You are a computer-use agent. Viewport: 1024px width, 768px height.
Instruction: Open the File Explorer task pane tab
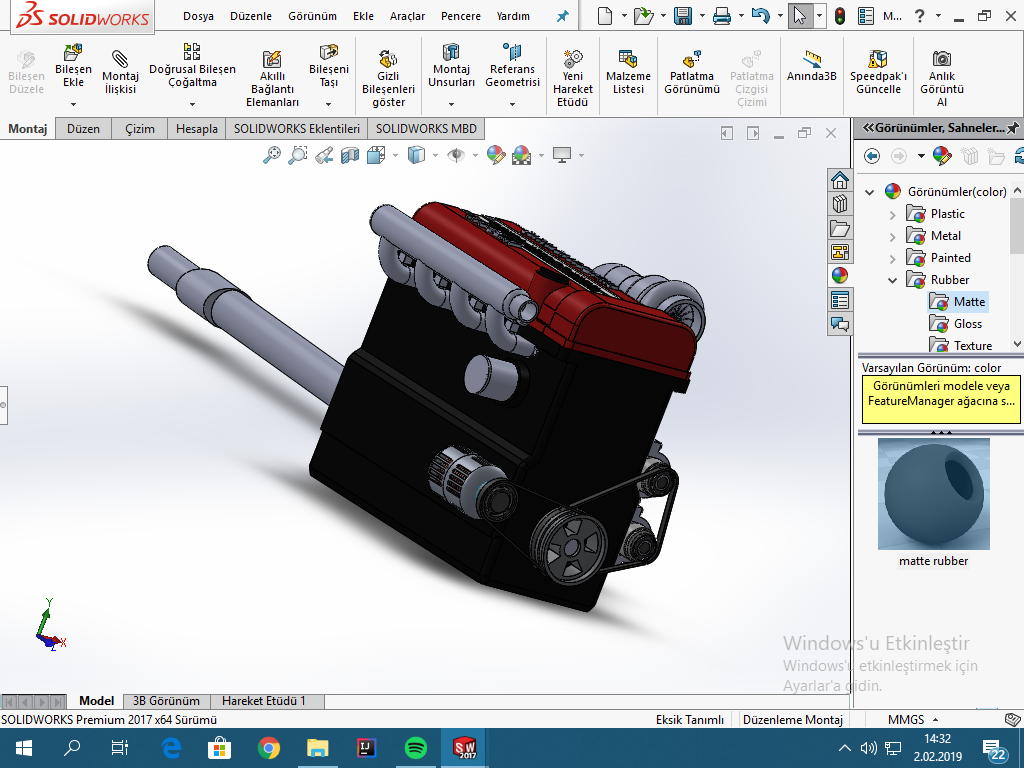pyautogui.click(x=840, y=228)
